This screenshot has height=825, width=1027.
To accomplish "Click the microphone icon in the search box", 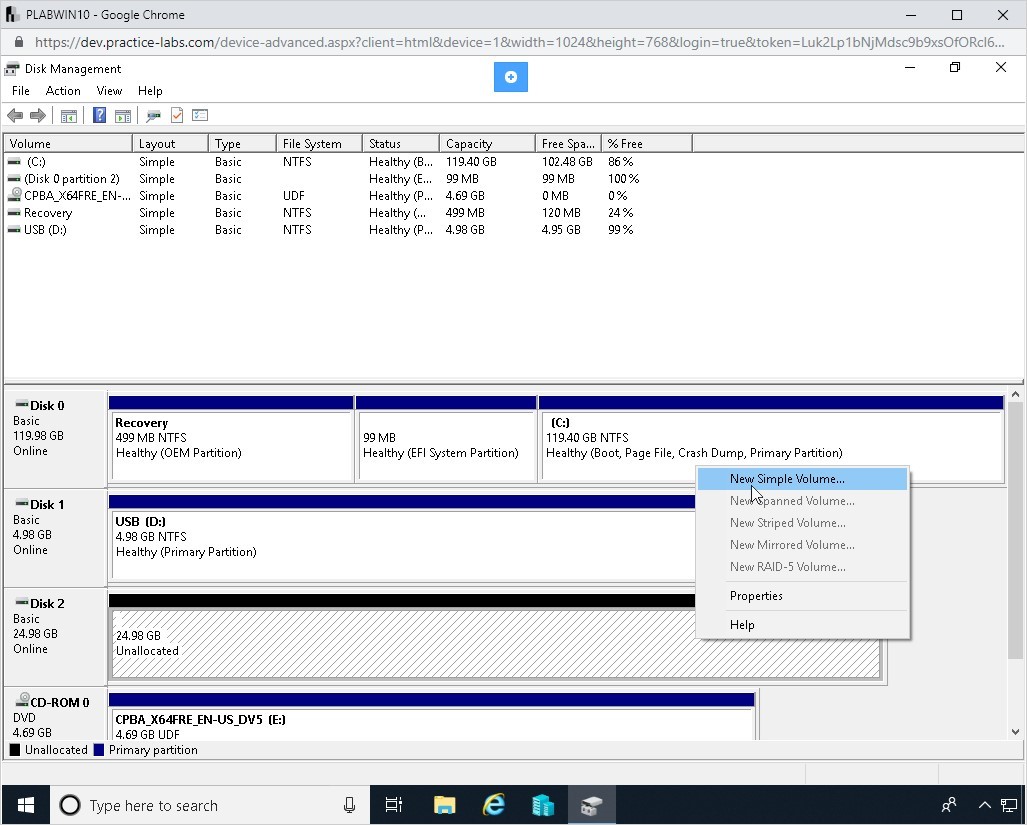I will pos(349,805).
